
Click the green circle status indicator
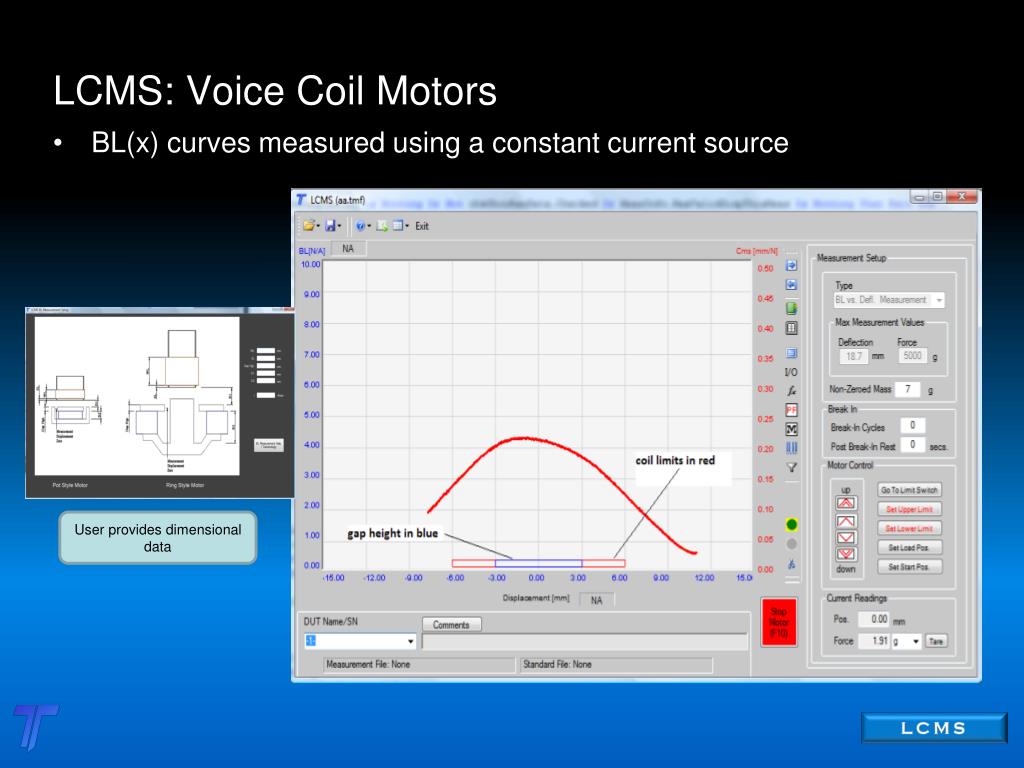tap(792, 524)
